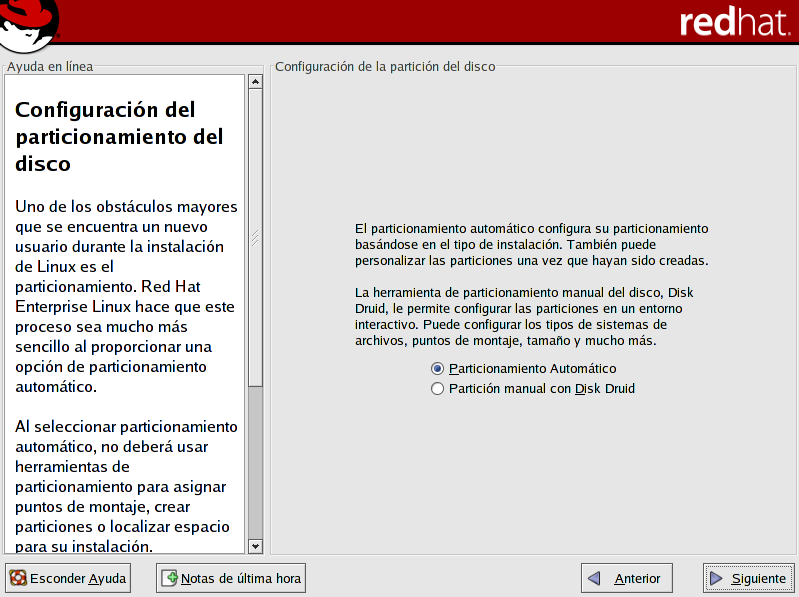Viewport: 799px width, 597px height.
Task: Proceed with the Siguiente button
Action: click(748, 578)
